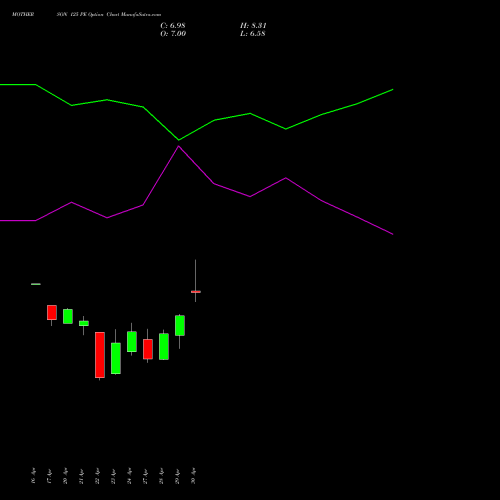Click the red candle on 17 Apr
The image size is (500, 500).
[52, 313]
